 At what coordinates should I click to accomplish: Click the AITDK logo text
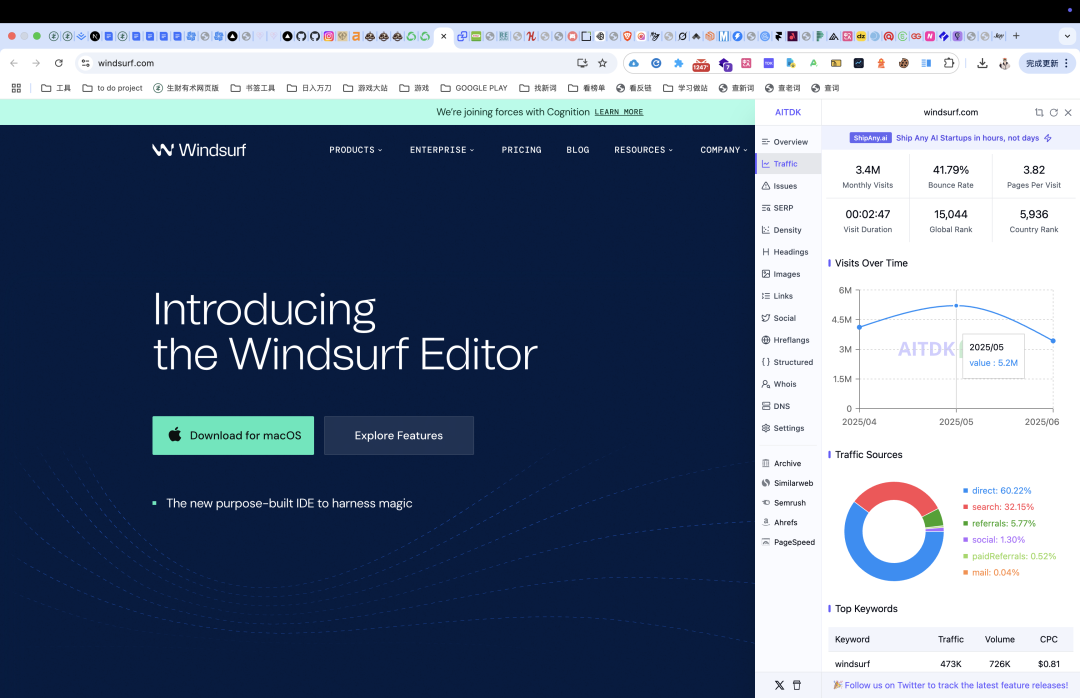[x=788, y=112]
